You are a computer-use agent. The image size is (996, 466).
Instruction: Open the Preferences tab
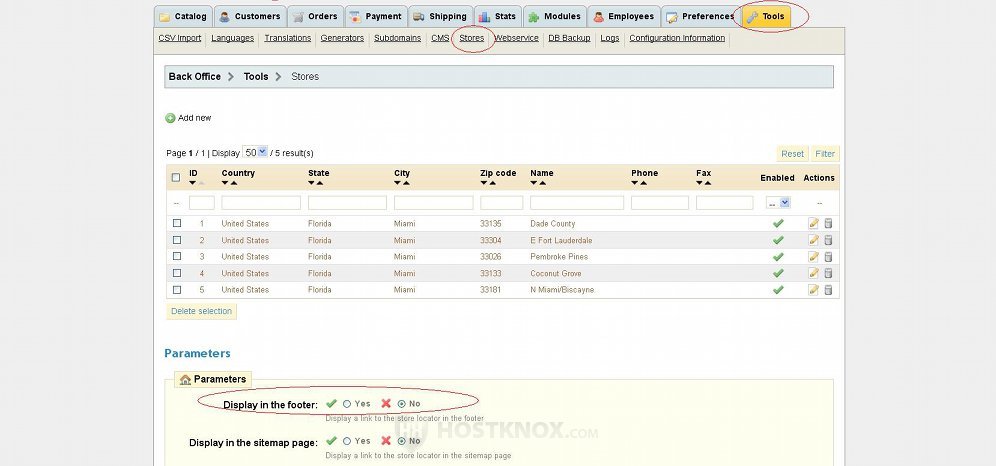[700, 17]
